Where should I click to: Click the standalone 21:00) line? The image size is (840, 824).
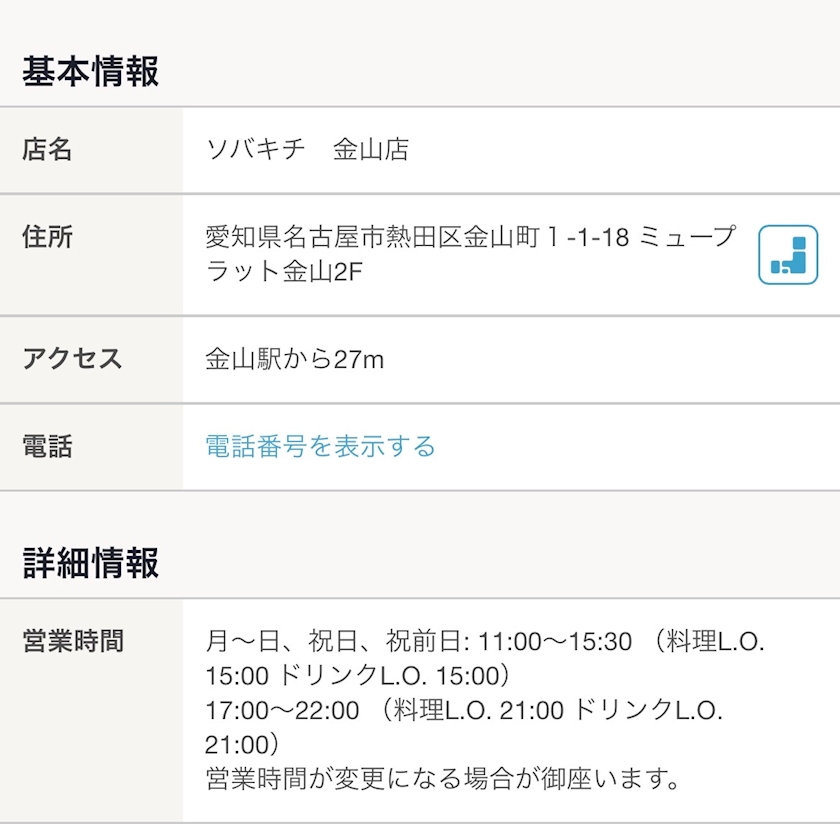click(242, 744)
